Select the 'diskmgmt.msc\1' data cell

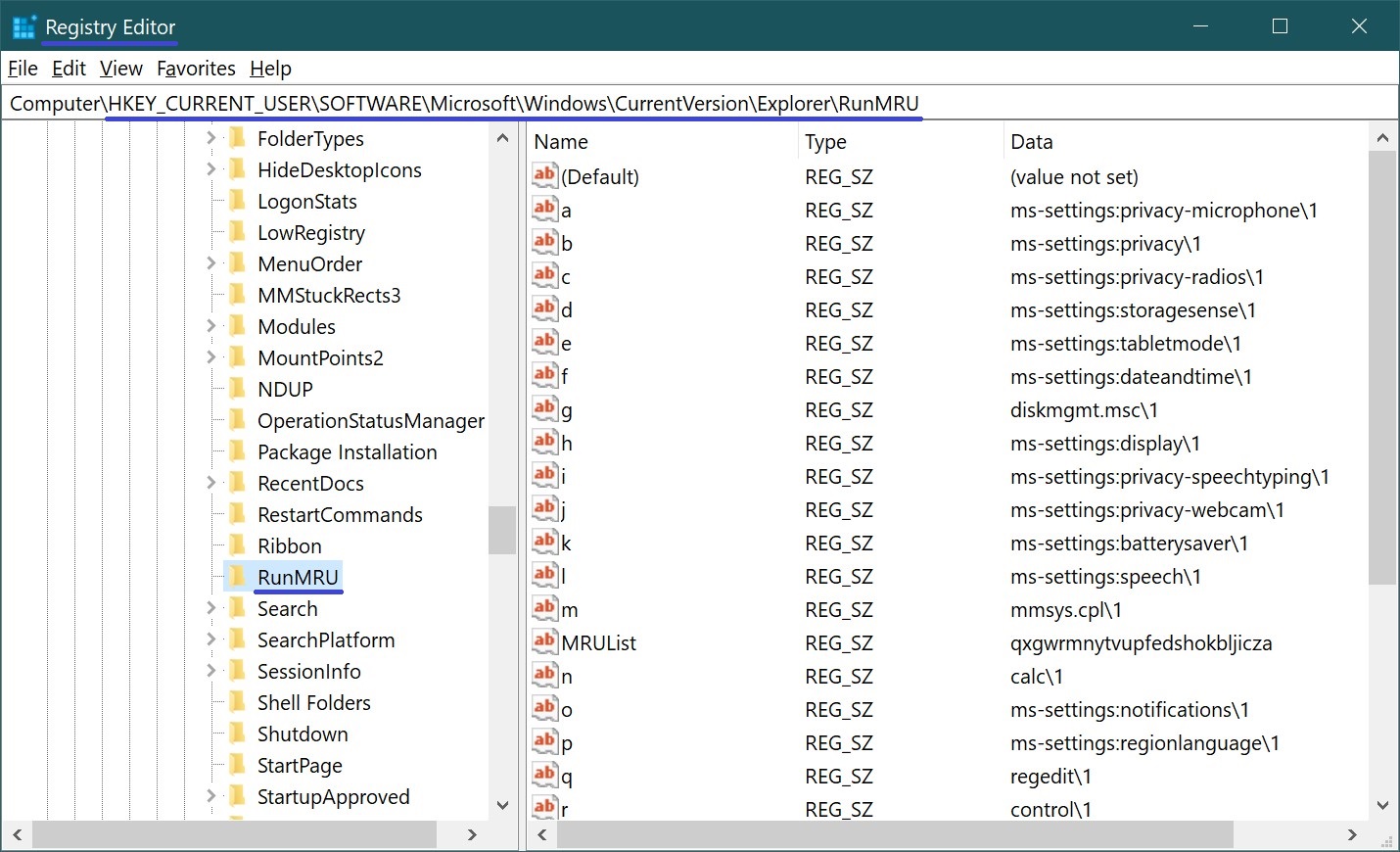[1084, 409]
